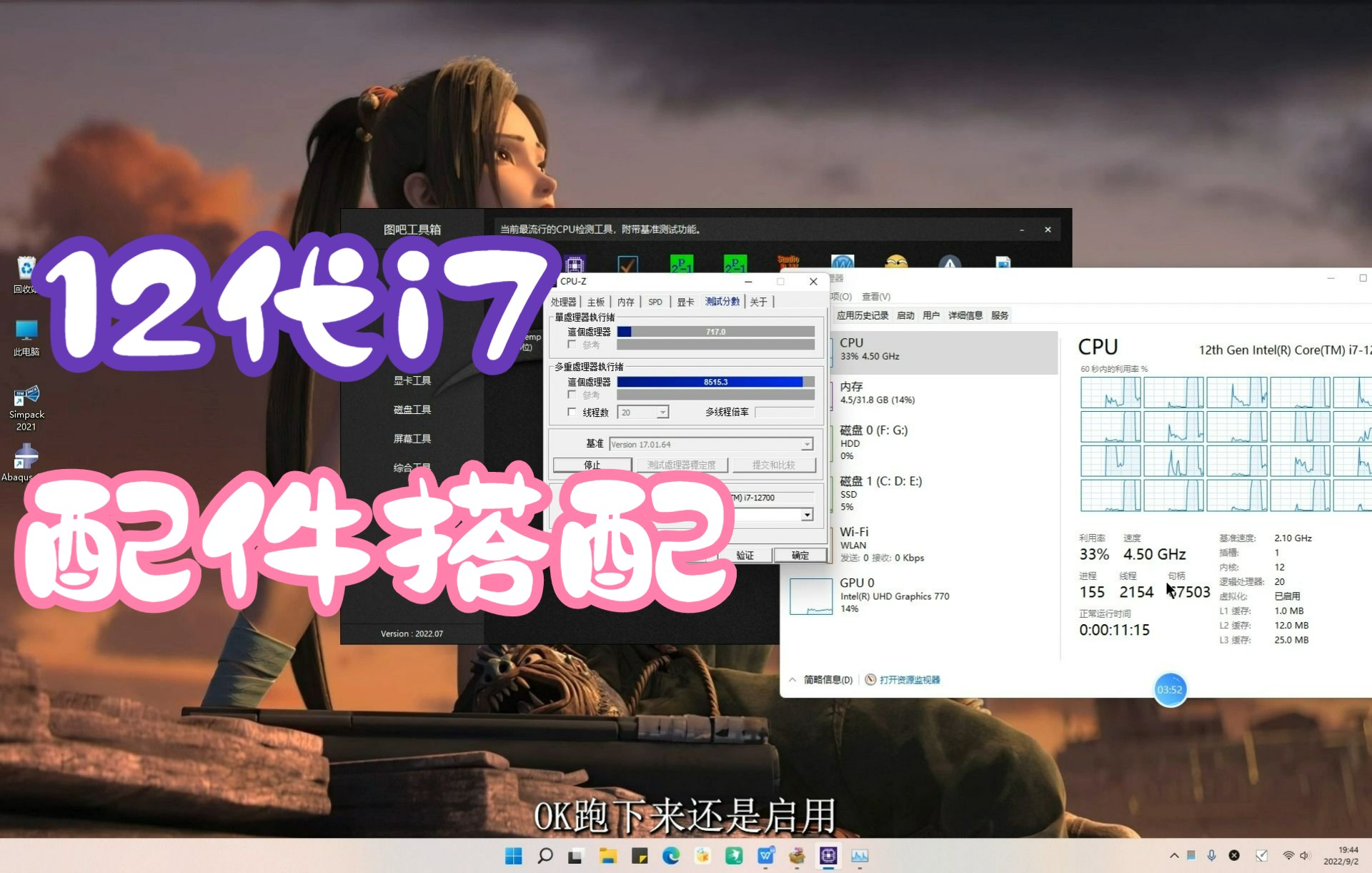Click the multi-thread score bar showing 8515.3
Viewport: 1372px width, 873px height.
click(x=716, y=382)
